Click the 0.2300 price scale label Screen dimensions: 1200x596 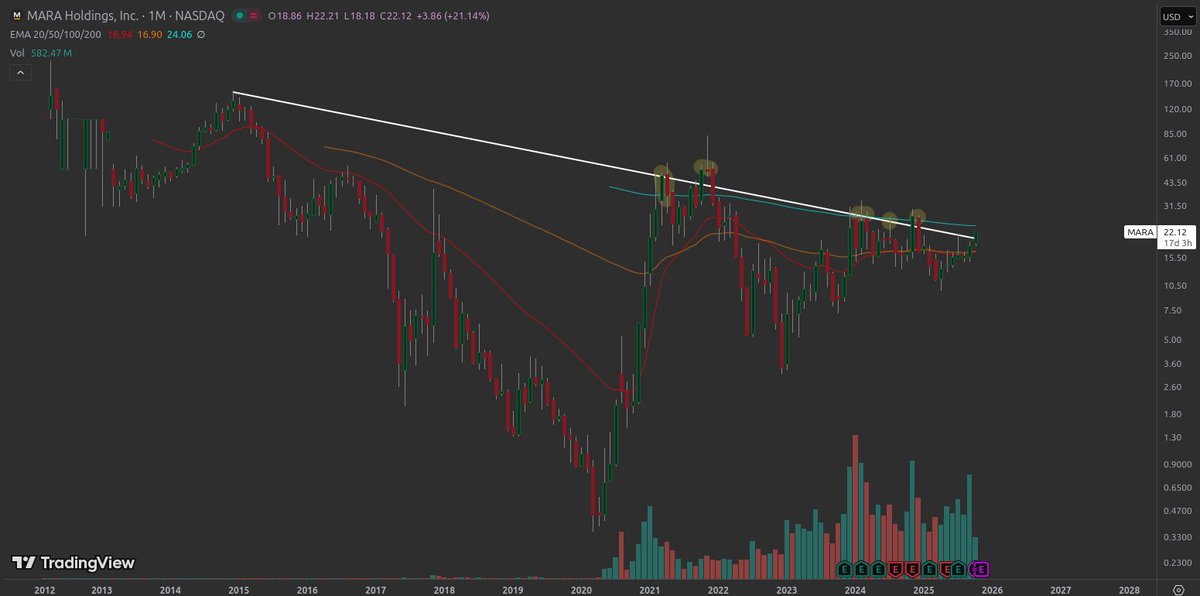tap(1176, 565)
